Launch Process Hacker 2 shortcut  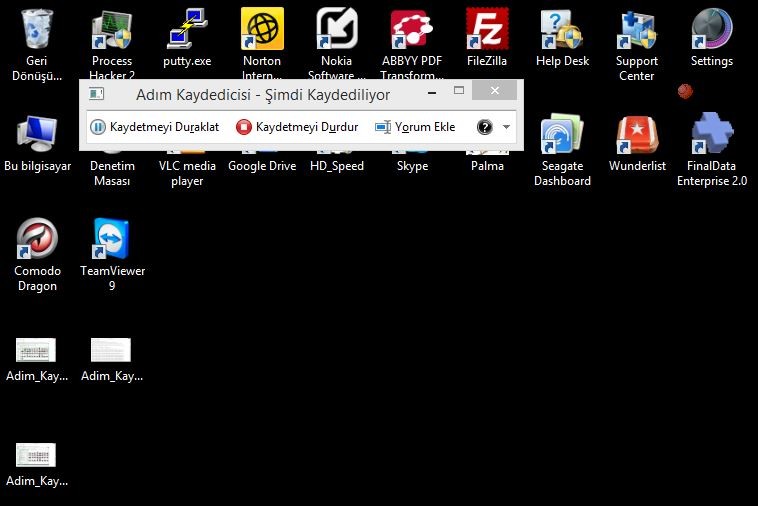[112, 30]
